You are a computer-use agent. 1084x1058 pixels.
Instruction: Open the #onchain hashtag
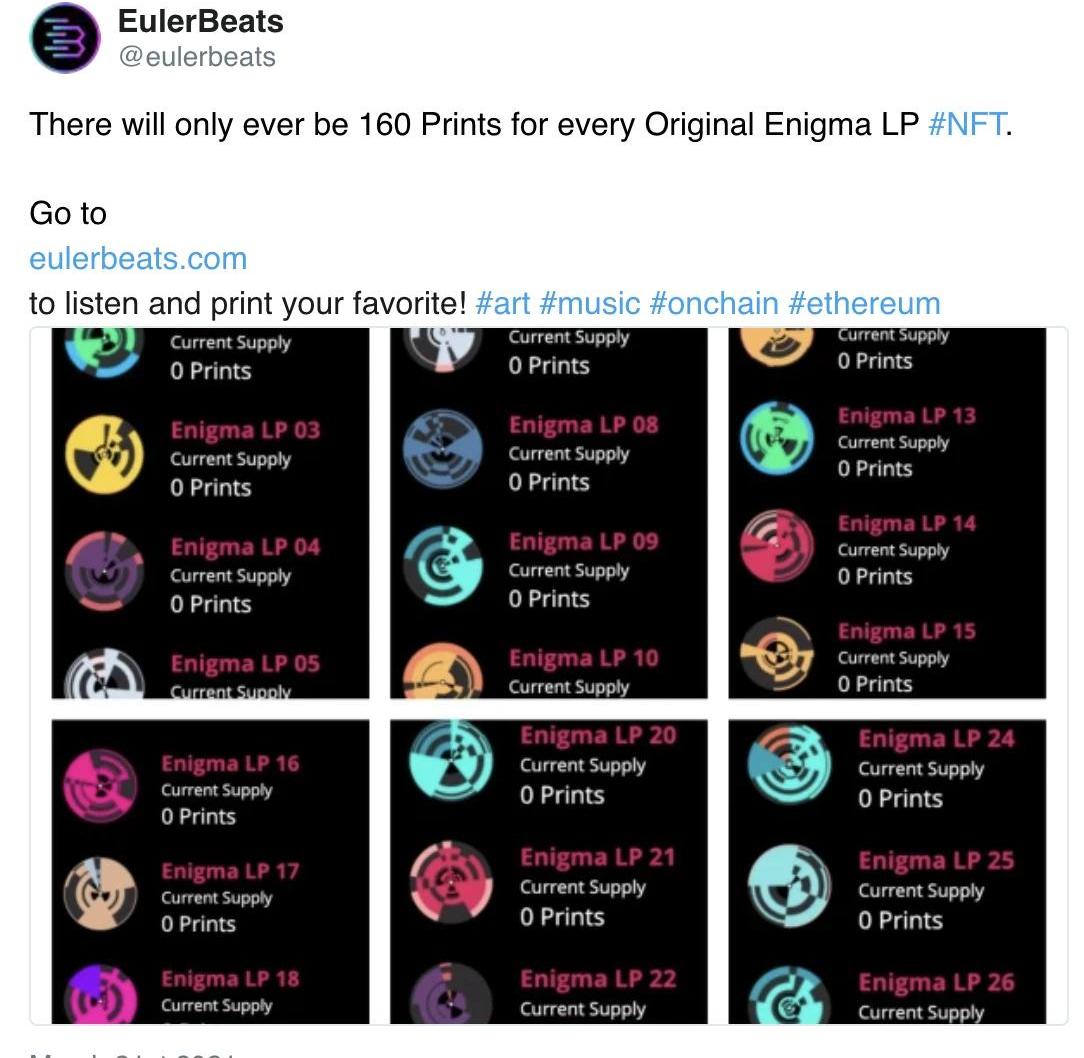714,303
